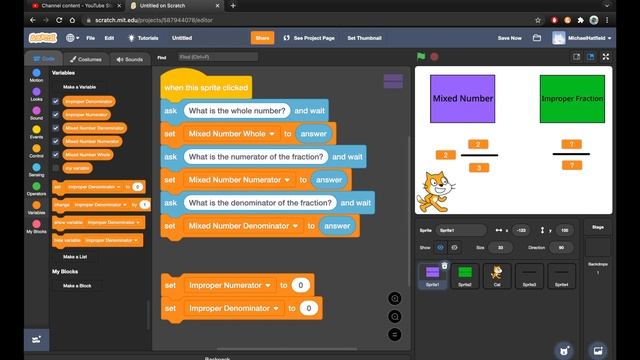The image size is (640, 360).
Task: Select the Operators block category
Action: click(x=36, y=189)
